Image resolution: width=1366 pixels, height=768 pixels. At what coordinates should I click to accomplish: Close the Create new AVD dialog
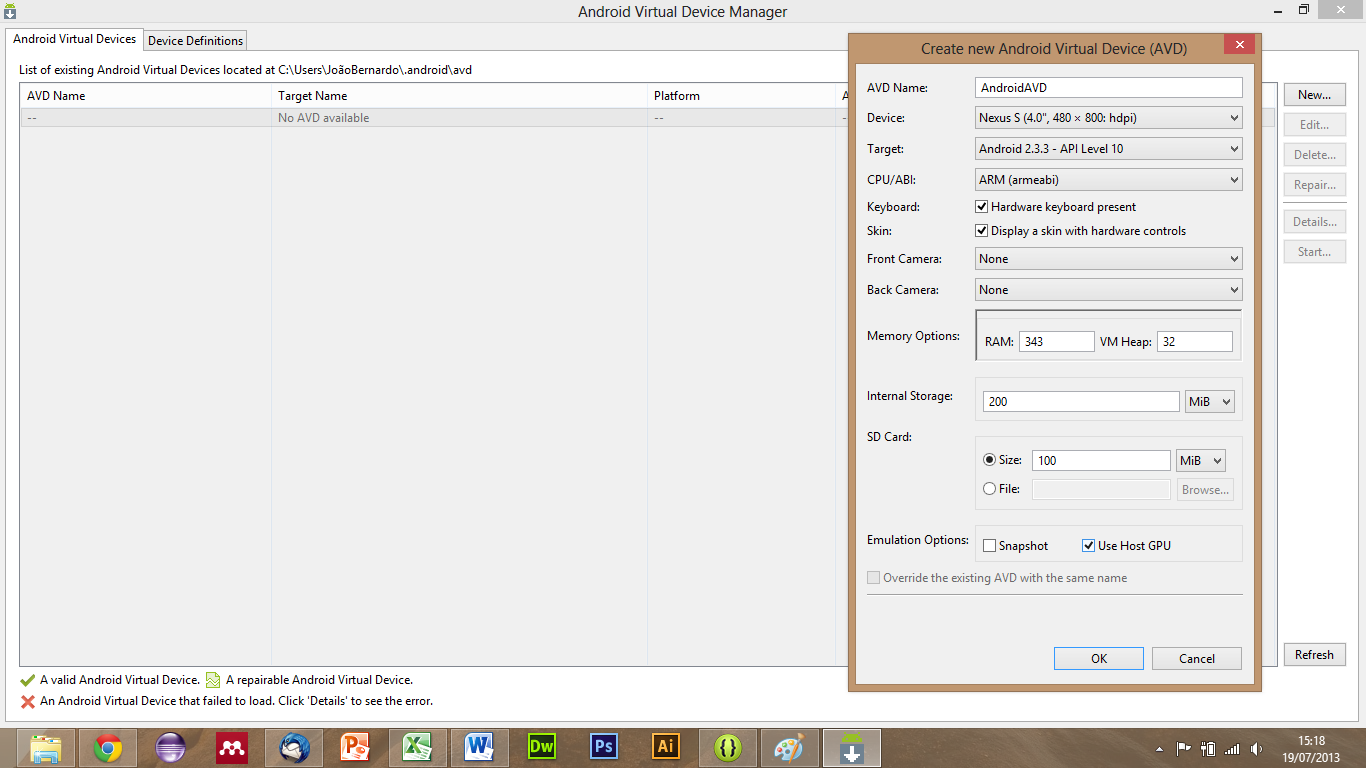pos(1240,45)
